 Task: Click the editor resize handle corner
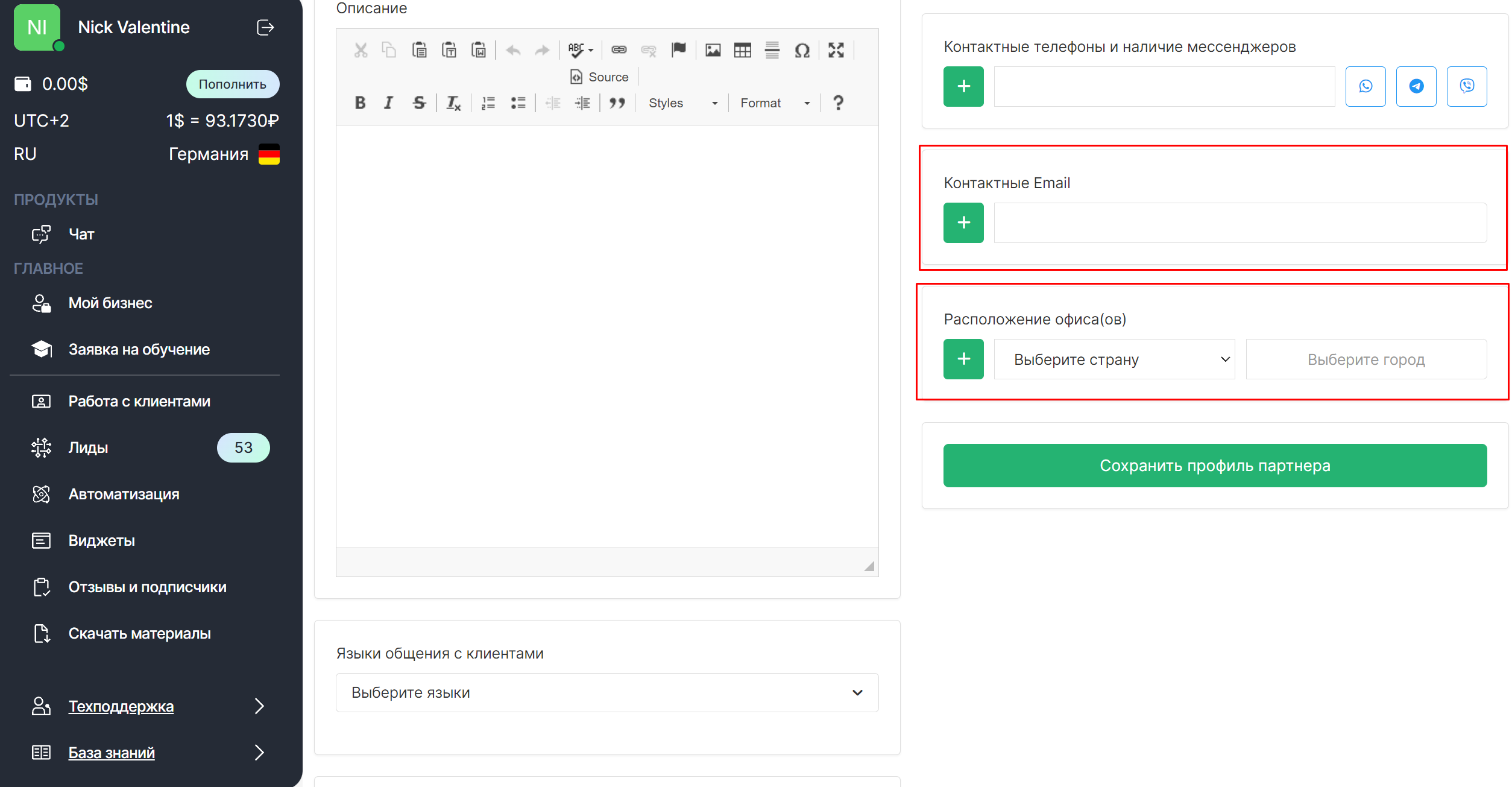[x=869, y=566]
